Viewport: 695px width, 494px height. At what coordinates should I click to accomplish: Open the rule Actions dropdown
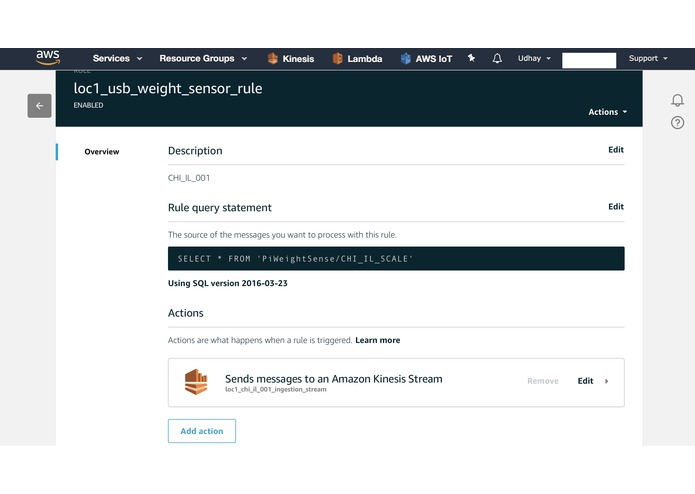click(608, 112)
